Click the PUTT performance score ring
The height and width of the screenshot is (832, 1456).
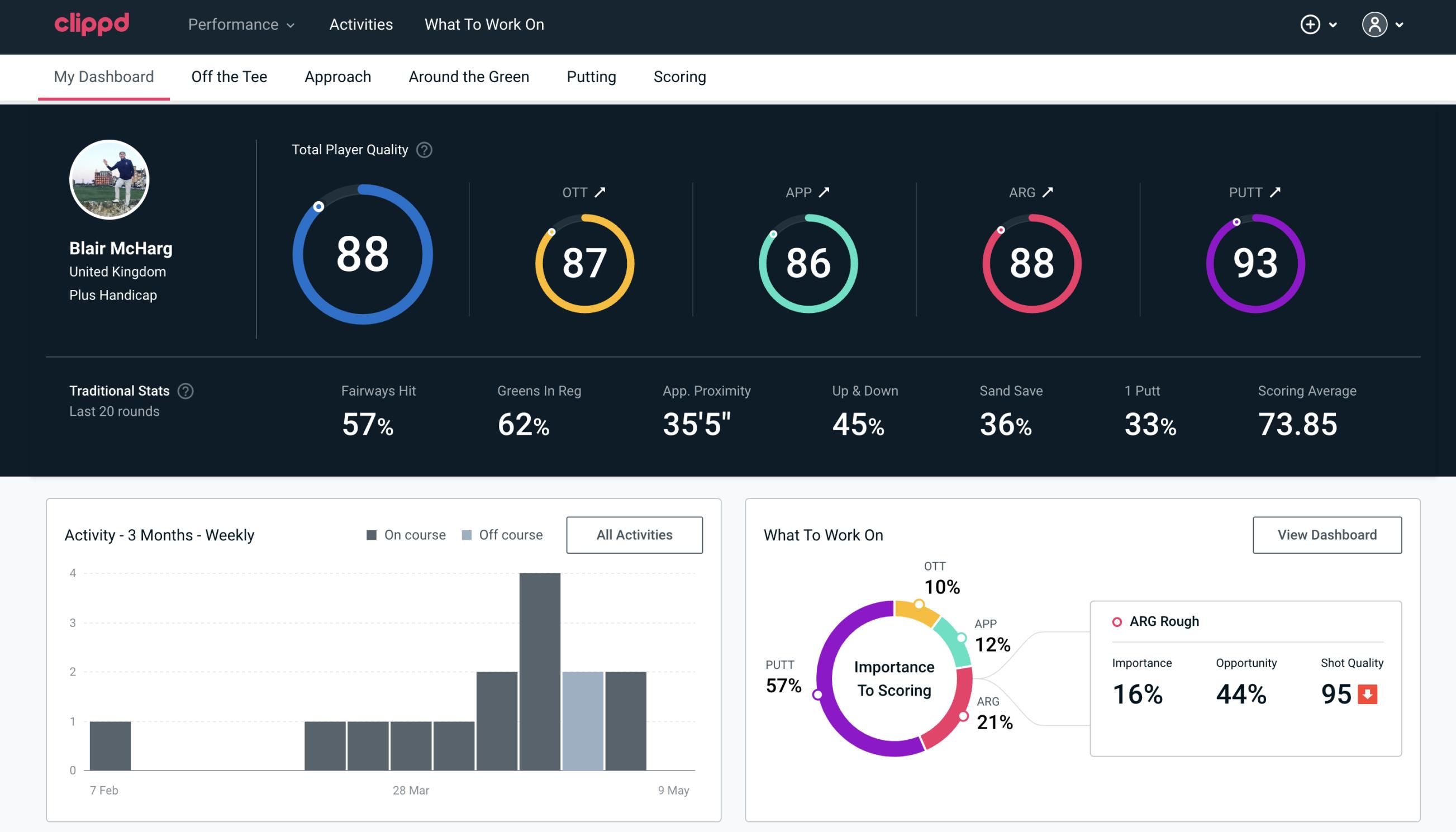[x=1254, y=261]
